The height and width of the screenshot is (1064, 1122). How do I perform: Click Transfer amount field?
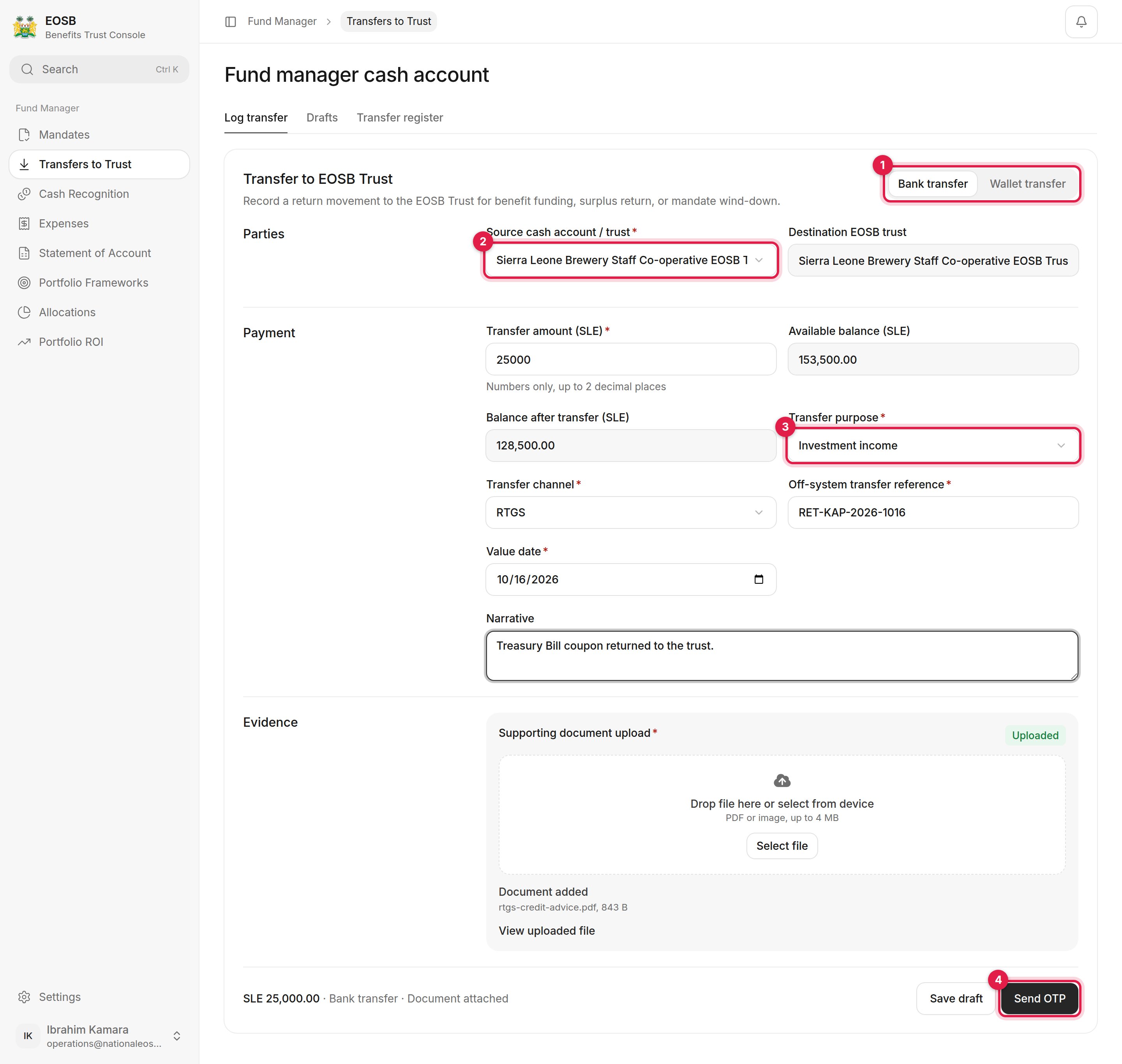631,359
